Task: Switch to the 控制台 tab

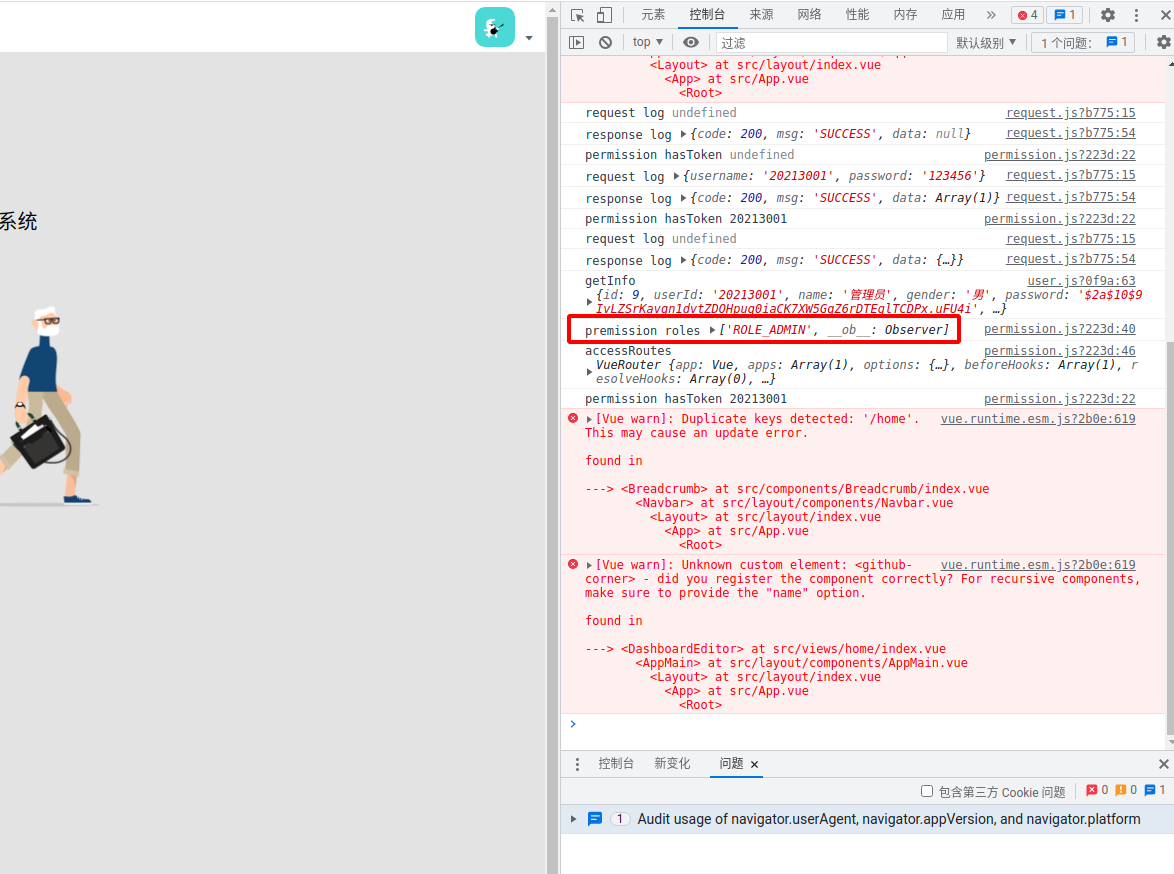Action: click(x=707, y=15)
